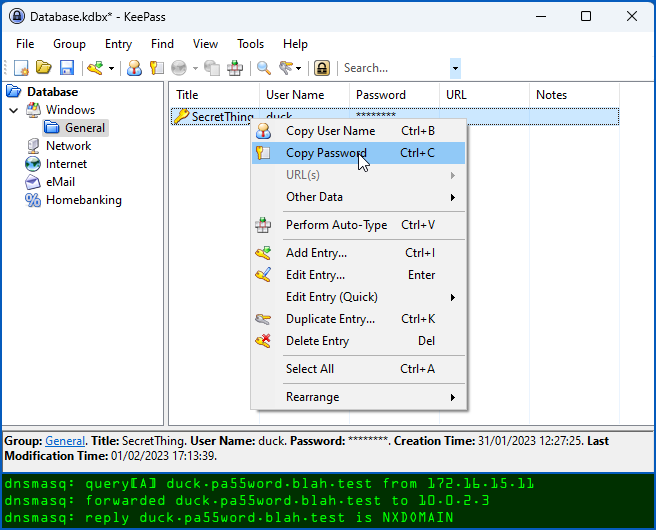This screenshot has height=530, width=656.
Task: Choose Select All in context menu
Action: click(359, 369)
